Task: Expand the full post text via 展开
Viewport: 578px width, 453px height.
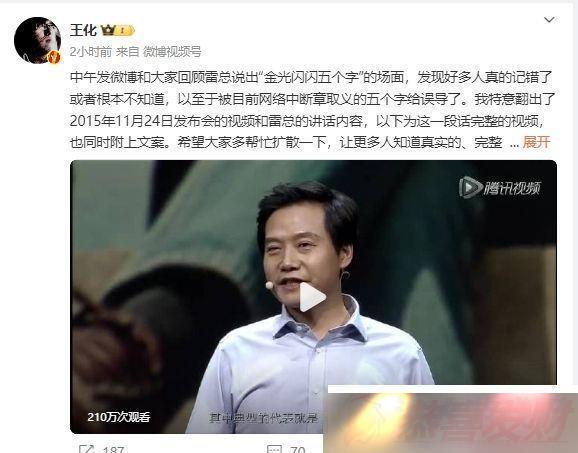Action: (536, 142)
